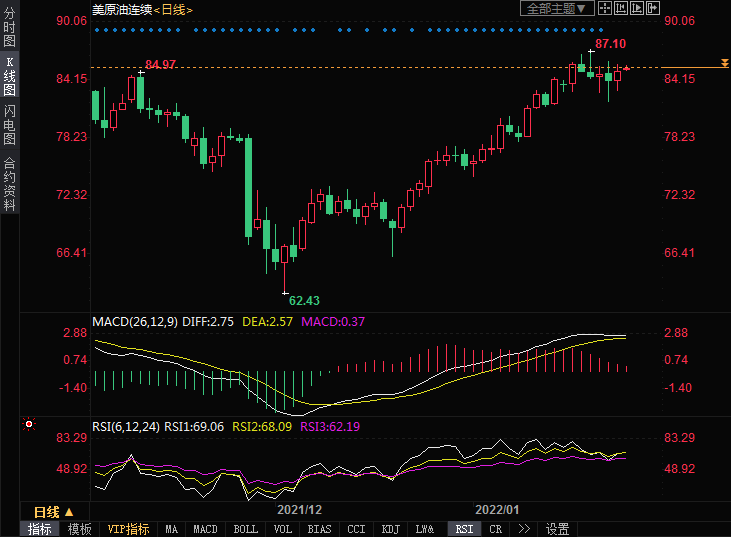Select the KDJ indicator tab
The image size is (731, 537).
click(391, 529)
